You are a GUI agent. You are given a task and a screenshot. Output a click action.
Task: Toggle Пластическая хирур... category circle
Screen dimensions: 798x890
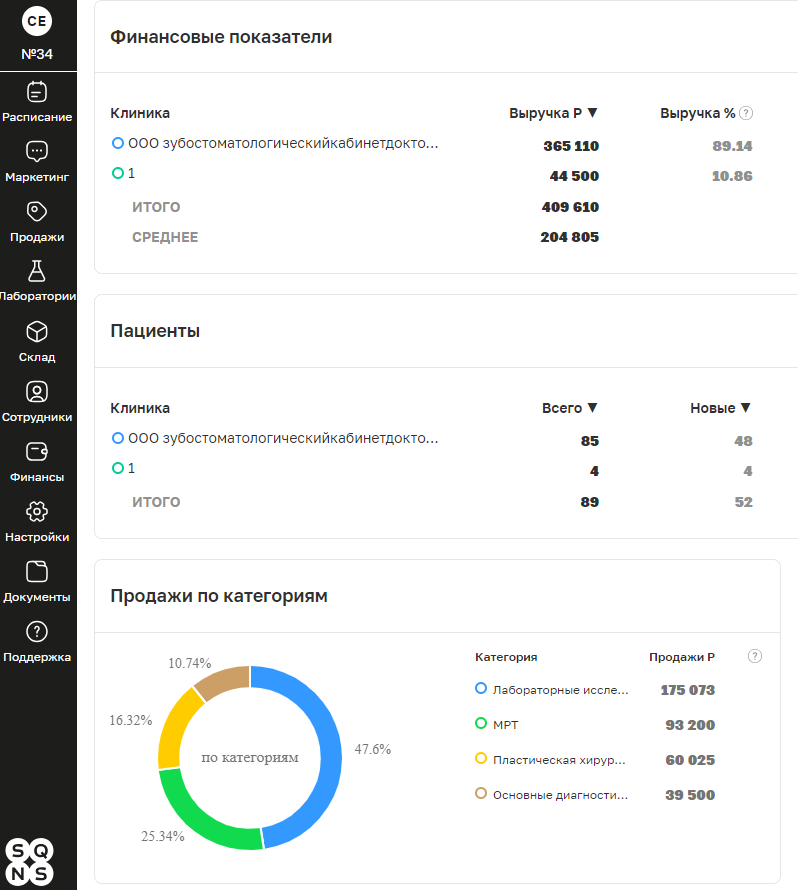(481, 758)
